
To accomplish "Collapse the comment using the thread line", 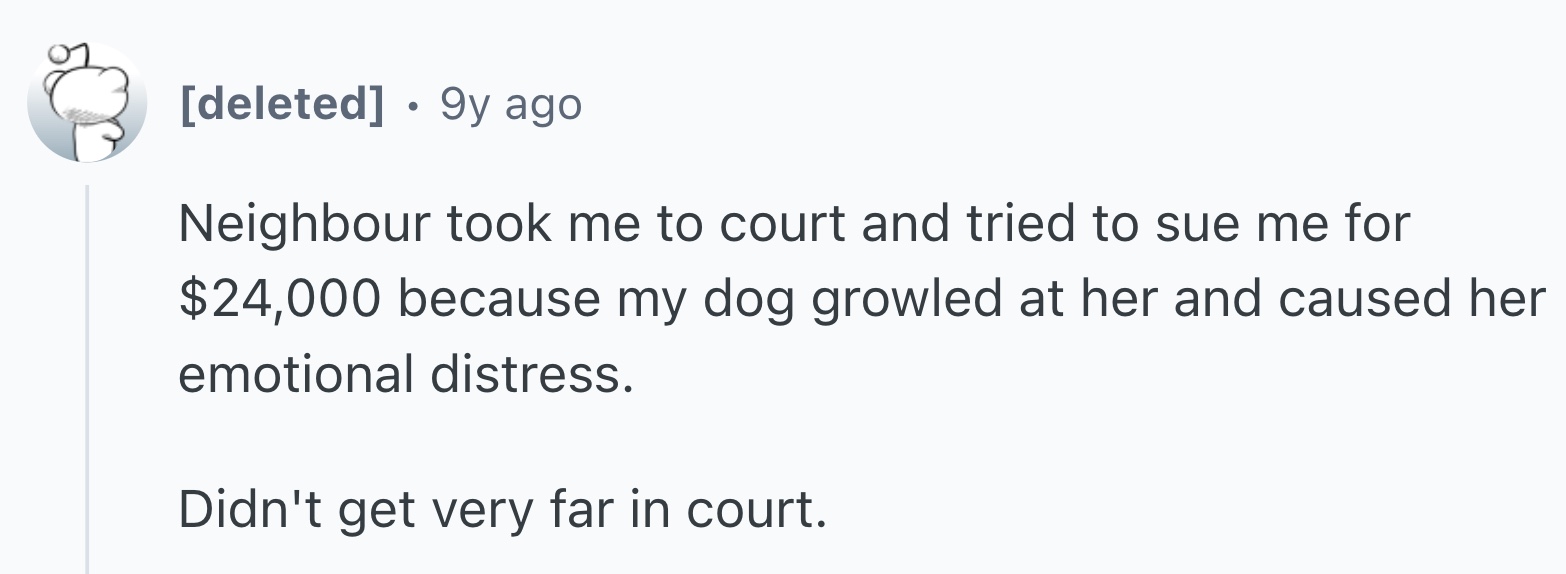I will 87,380.
